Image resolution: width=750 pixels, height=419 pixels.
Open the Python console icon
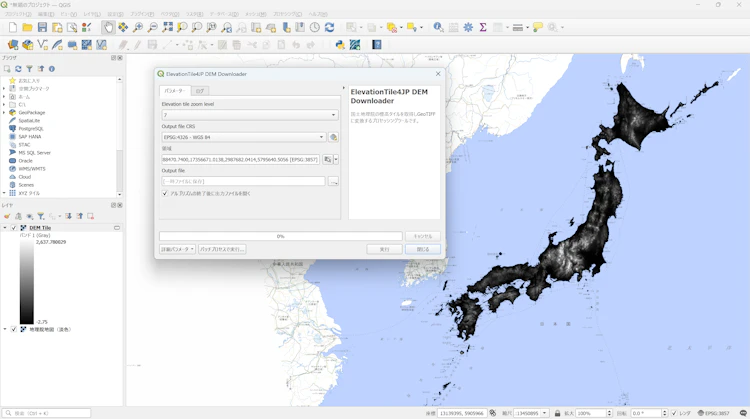[x=340, y=45]
